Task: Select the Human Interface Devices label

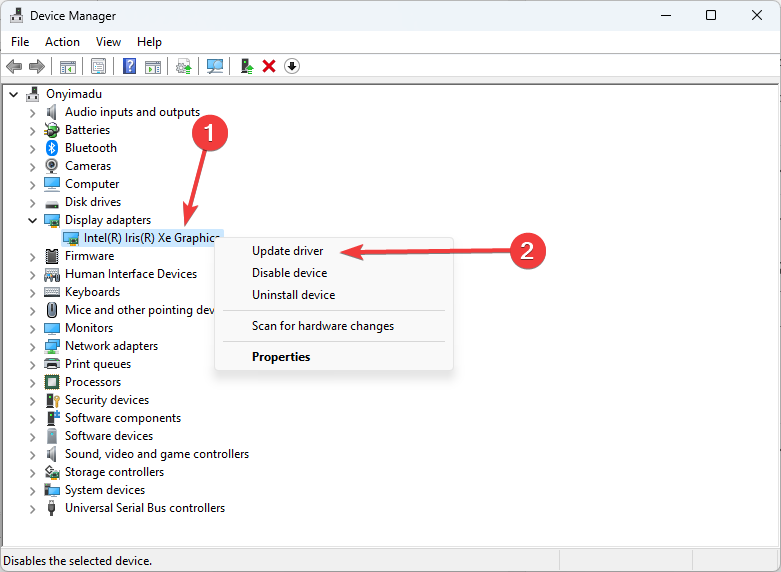Action: [131, 274]
